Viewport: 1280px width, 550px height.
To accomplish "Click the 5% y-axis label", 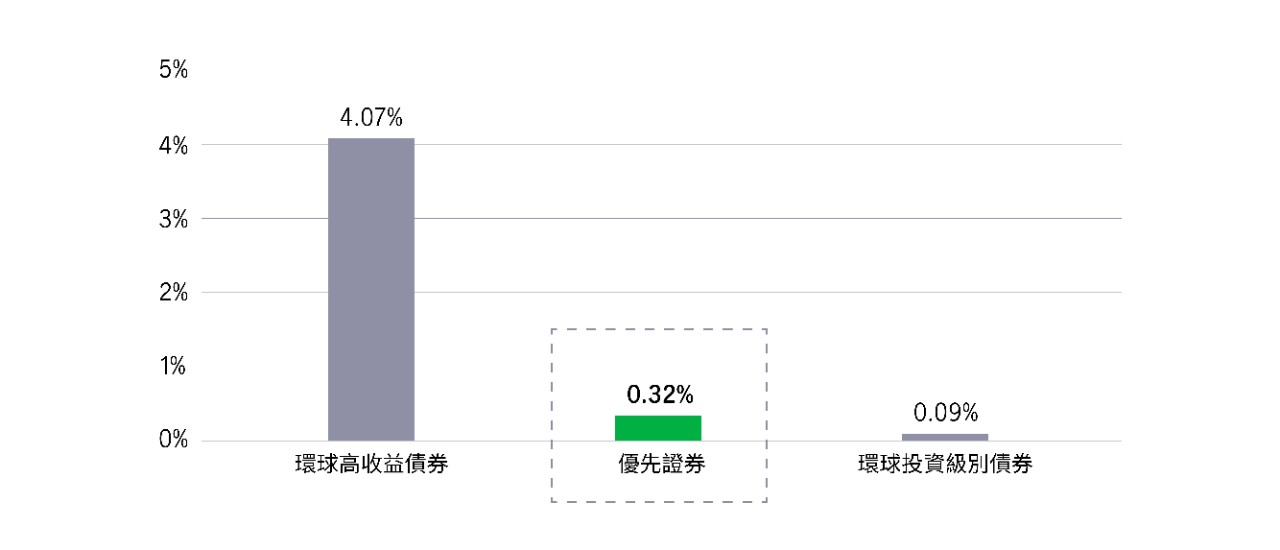I will [x=173, y=70].
